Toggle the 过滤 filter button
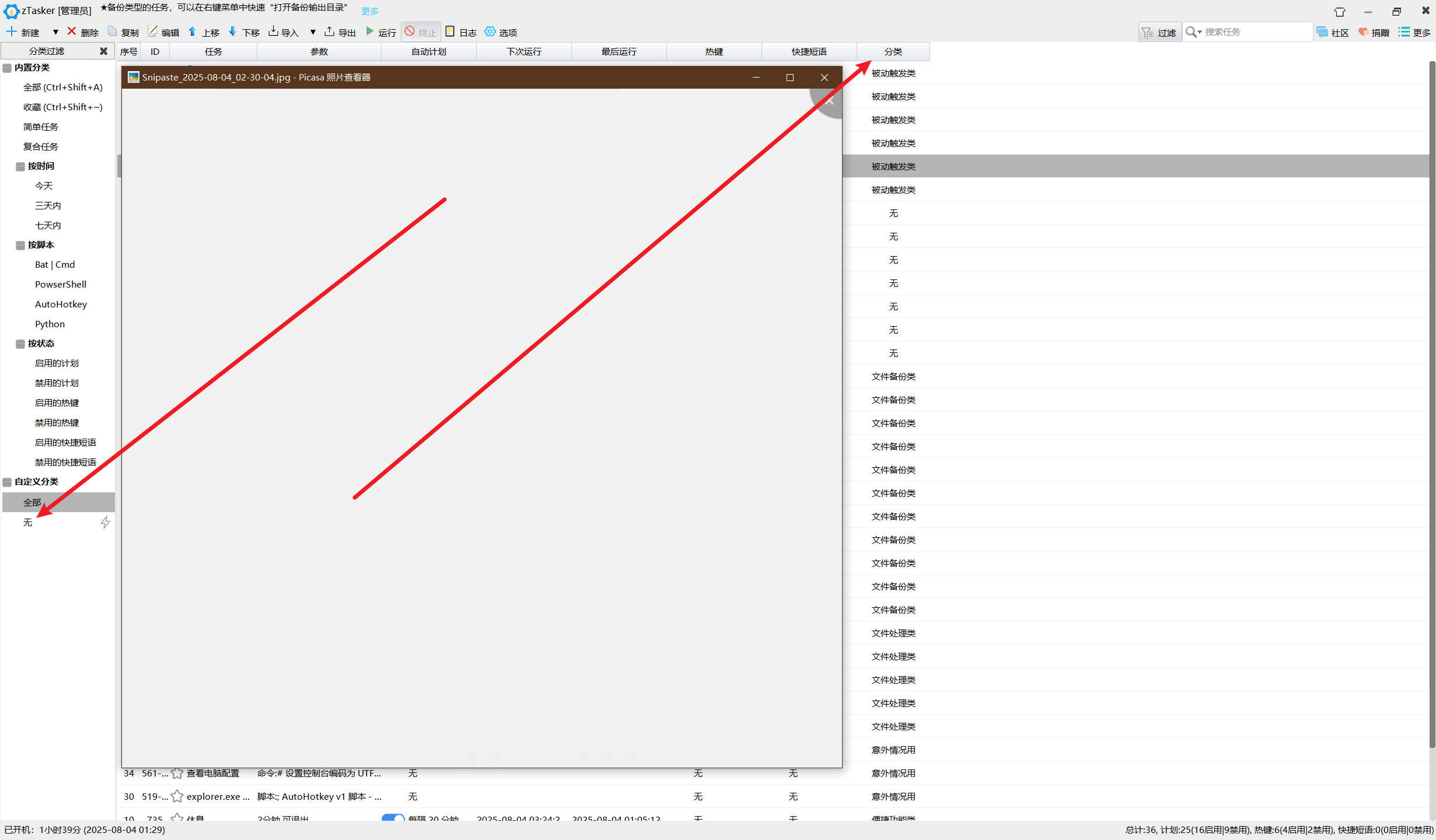1436x840 pixels. click(1159, 32)
